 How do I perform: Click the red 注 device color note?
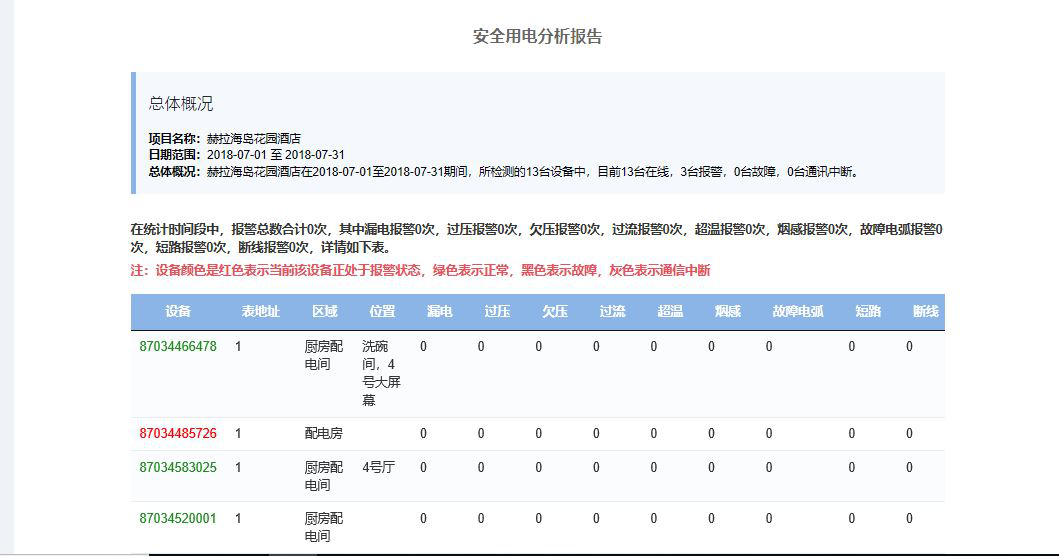tap(420, 271)
